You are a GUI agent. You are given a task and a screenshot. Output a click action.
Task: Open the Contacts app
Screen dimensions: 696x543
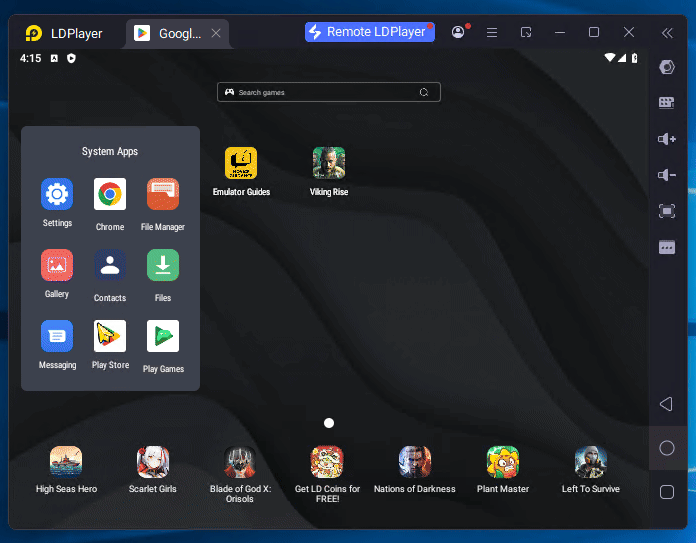click(110, 265)
